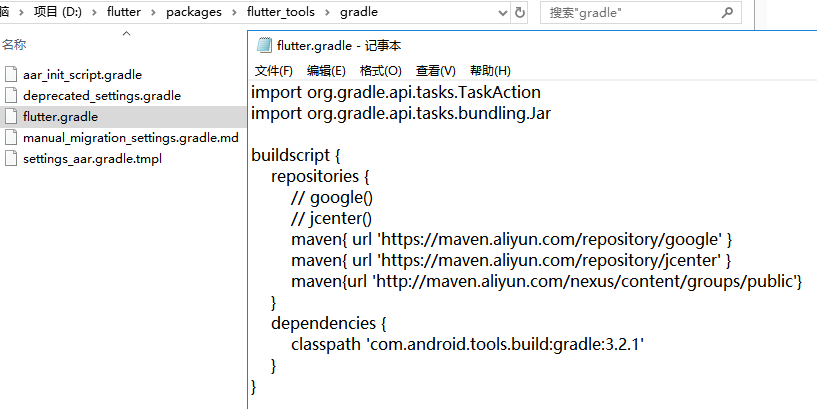
Task: Click the flutter.gradle - 记事本 title text
Action: pyautogui.click(x=339, y=46)
